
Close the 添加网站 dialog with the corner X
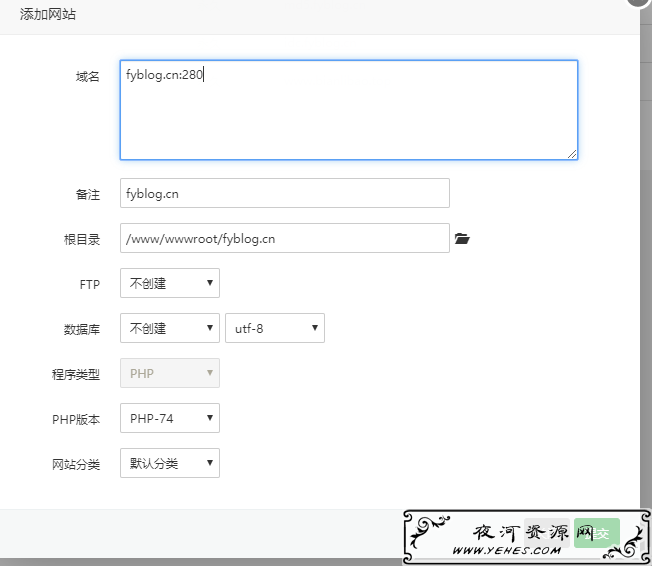pos(640,2)
